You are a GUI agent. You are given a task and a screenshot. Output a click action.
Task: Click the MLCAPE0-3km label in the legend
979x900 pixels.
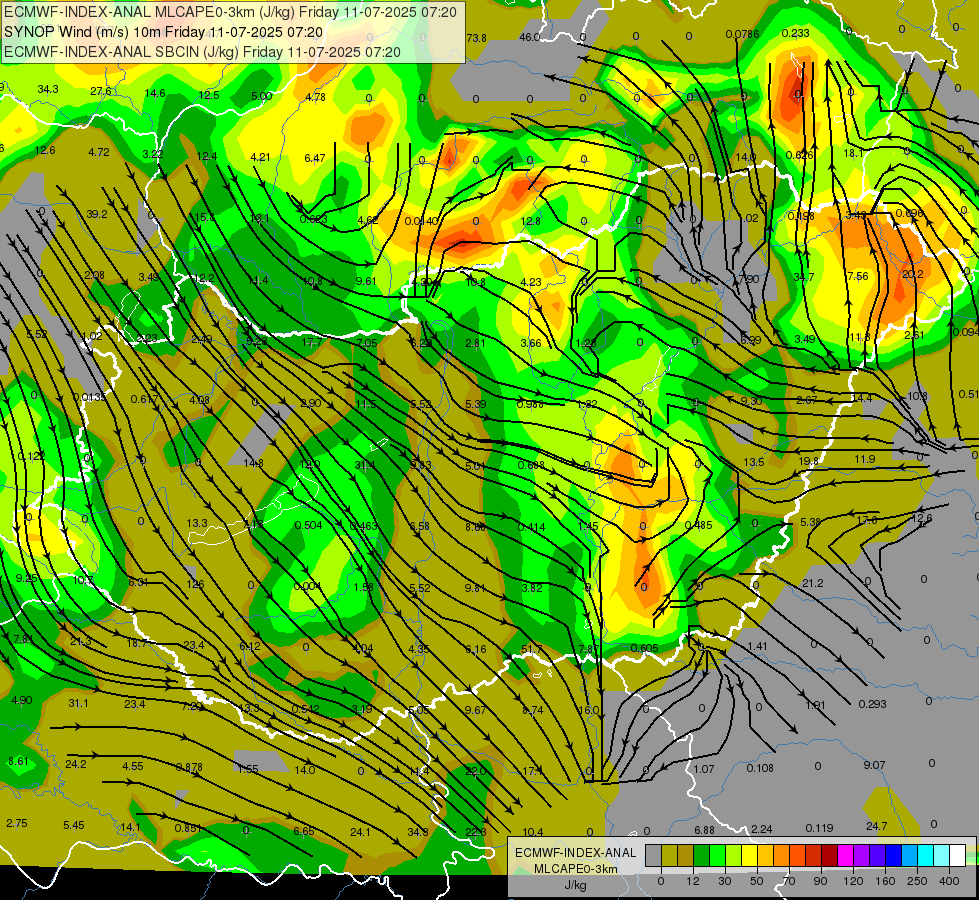pos(575,869)
